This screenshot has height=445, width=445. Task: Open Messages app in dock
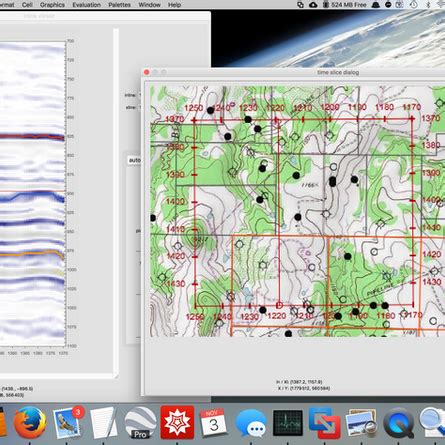pyautogui.click(x=251, y=423)
